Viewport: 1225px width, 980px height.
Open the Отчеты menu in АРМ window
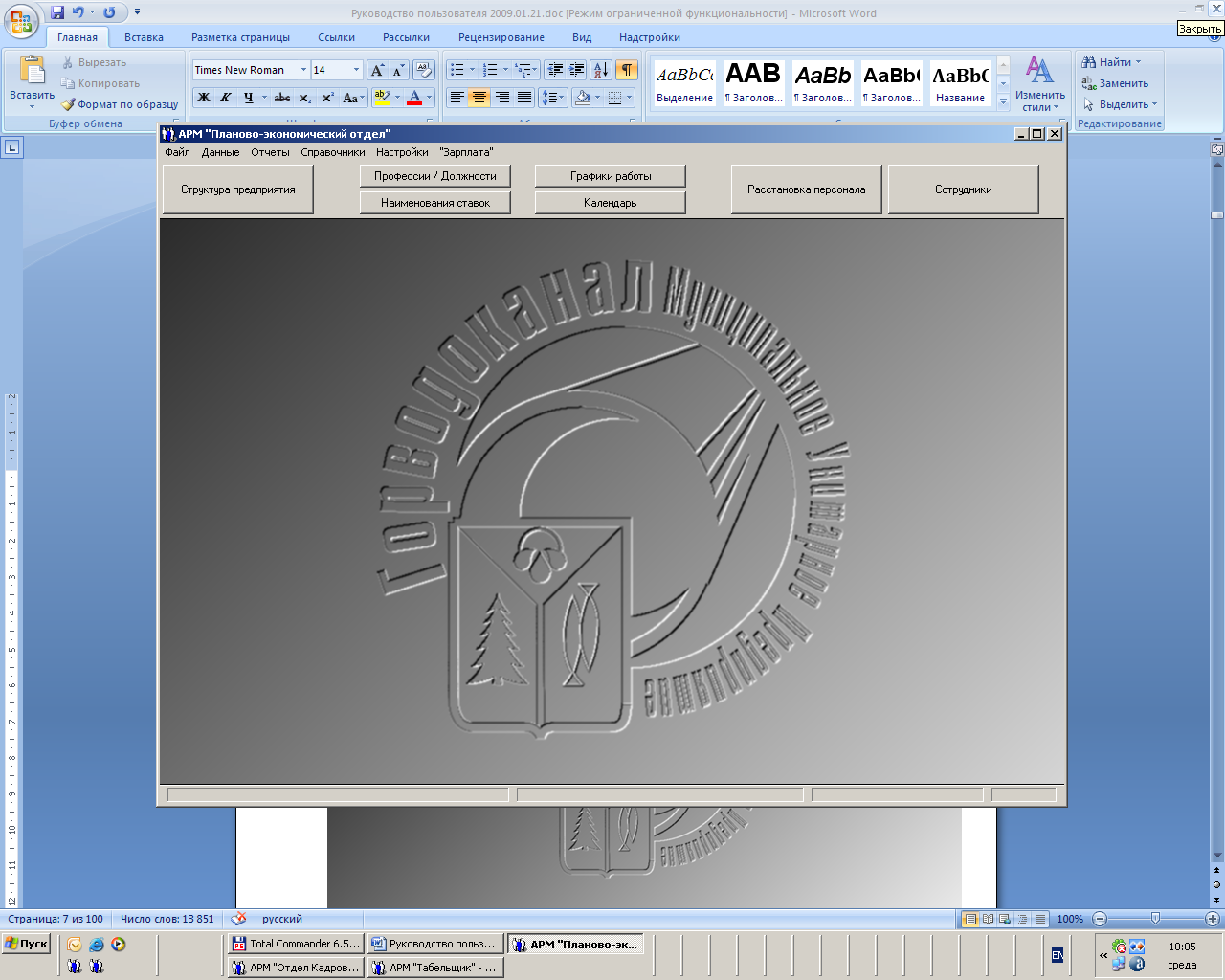[270, 152]
